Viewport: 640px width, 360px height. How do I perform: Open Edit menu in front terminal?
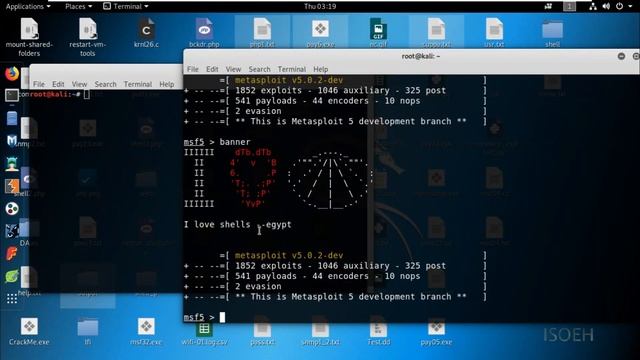(x=212, y=69)
